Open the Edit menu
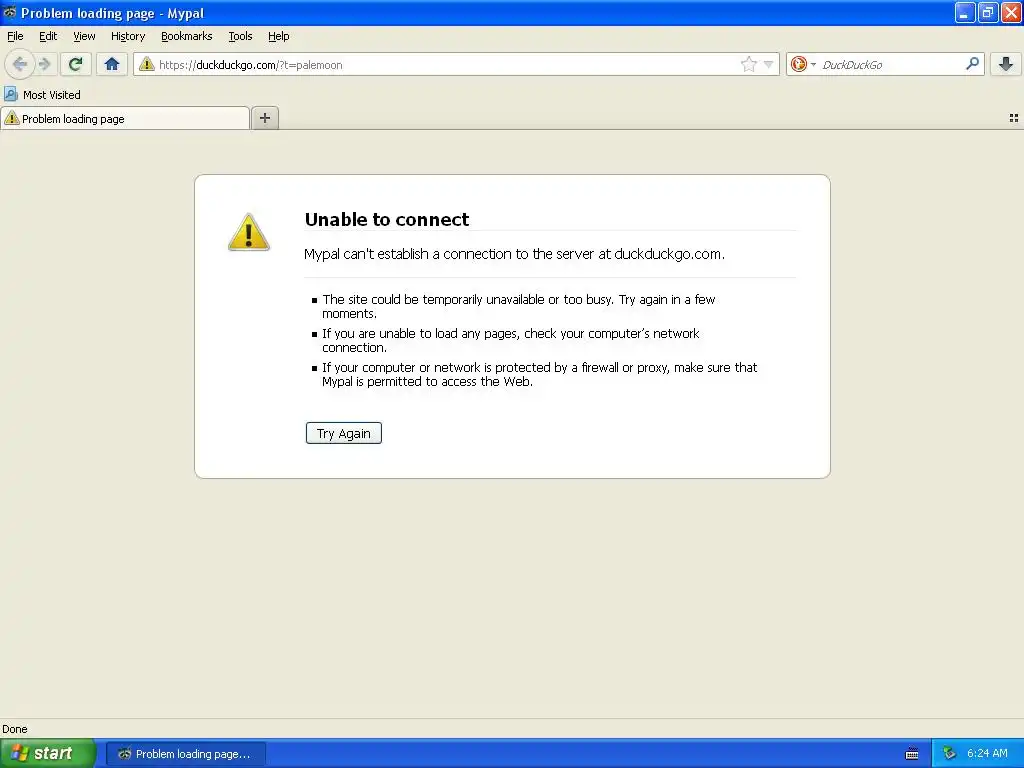The image size is (1024, 768). point(48,36)
